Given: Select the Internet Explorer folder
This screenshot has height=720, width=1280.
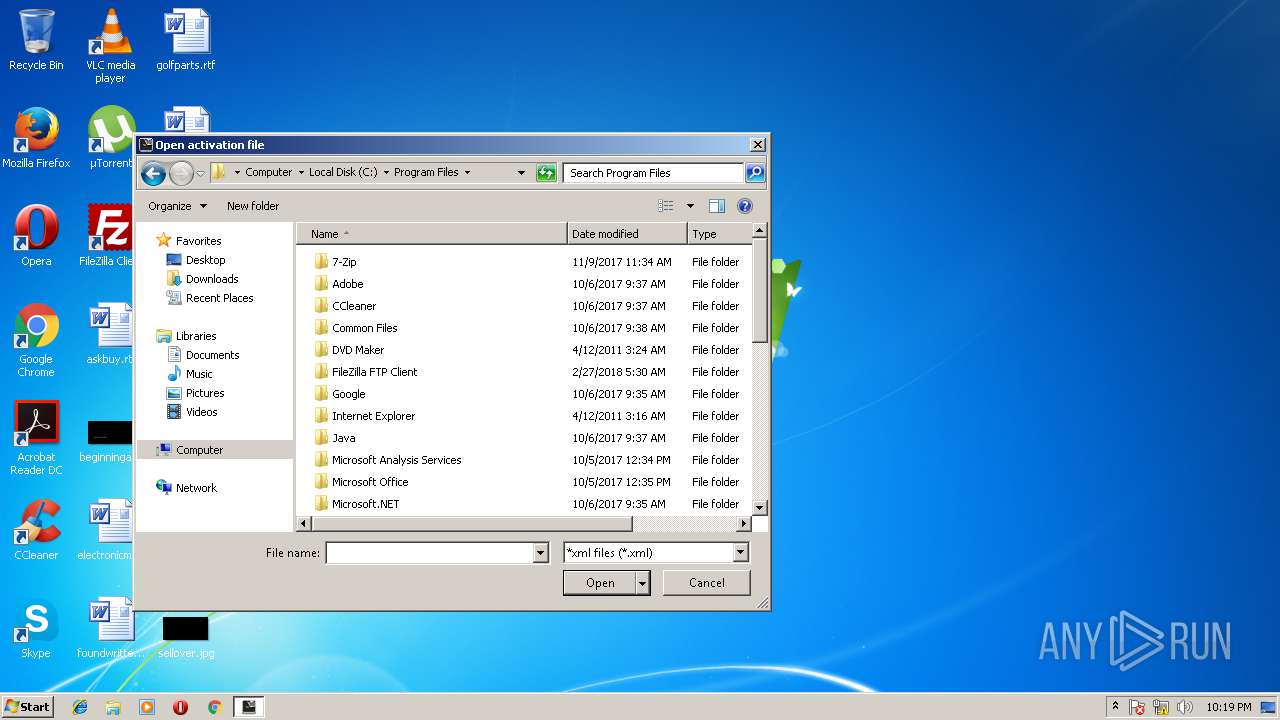Looking at the screenshot, I should (373, 416).
